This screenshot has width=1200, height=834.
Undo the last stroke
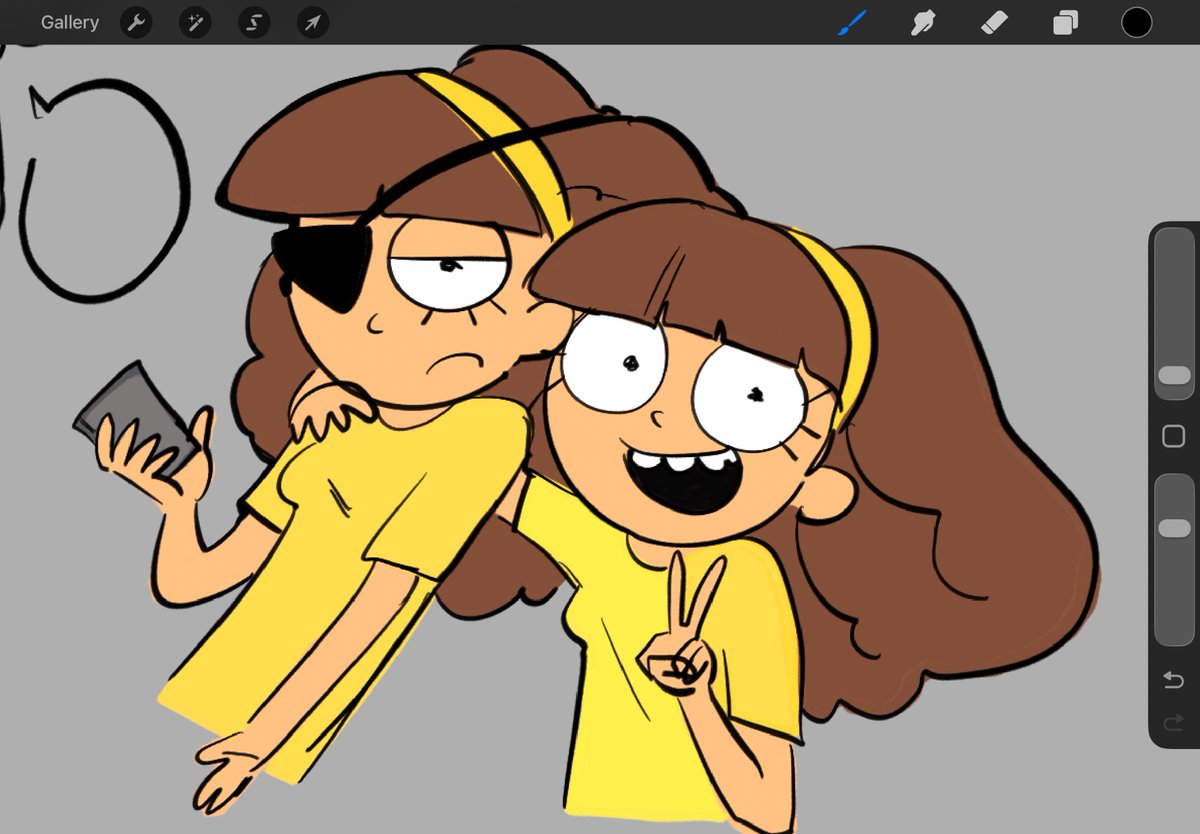pyautogui.click(x=1174, y=680)
